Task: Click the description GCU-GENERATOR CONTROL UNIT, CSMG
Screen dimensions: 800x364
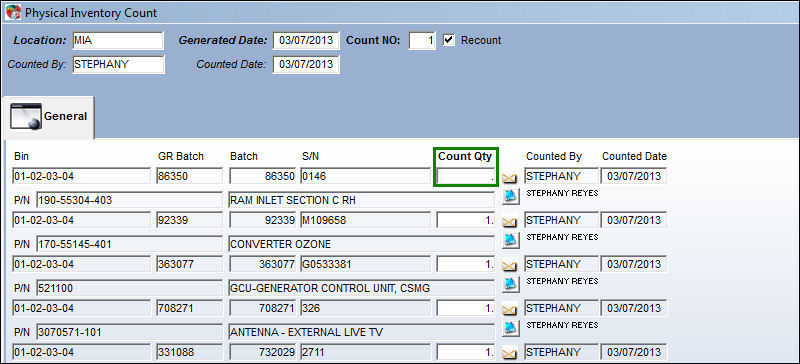Action: point(362,288)
